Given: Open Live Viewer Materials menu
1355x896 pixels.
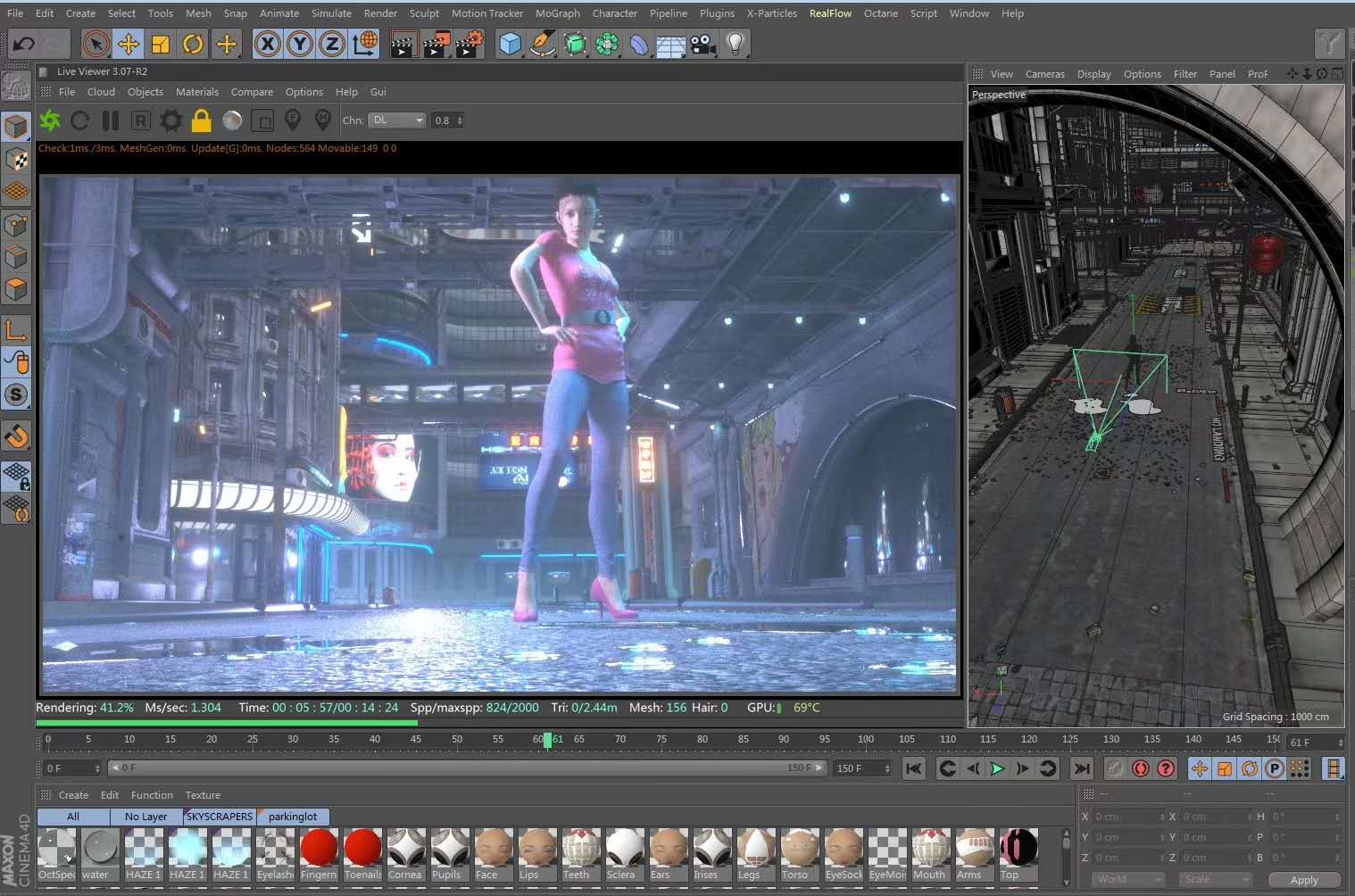Looking at the screenshot, I should pyautogui.click(x=197, y=92).
